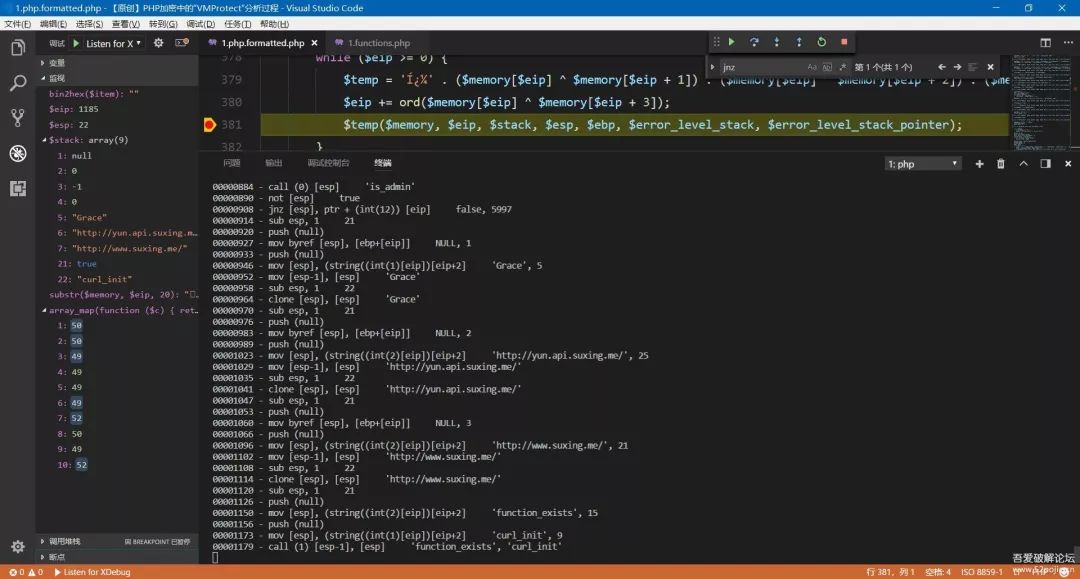Open the 调试(D) menu

200,24
